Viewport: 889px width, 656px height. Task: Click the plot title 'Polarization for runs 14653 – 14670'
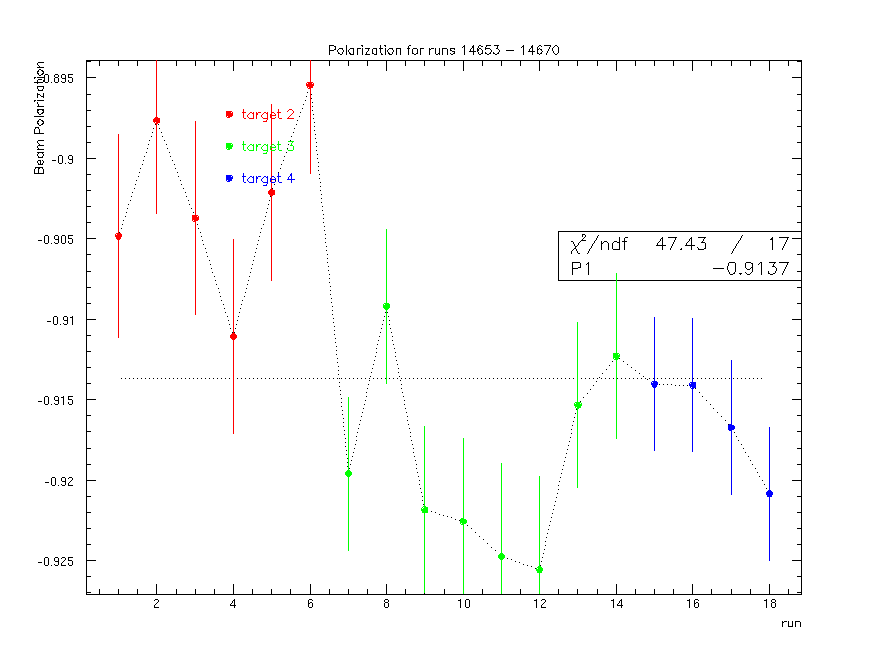point(443,50)
